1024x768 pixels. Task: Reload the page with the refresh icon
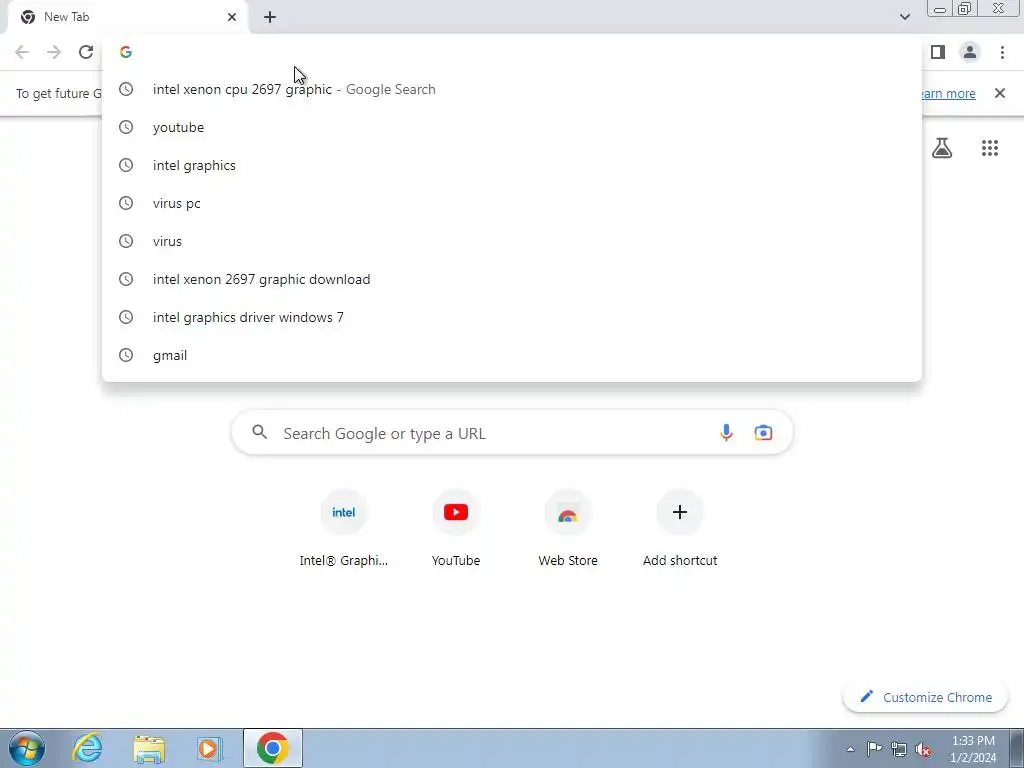tap(86, 52)
